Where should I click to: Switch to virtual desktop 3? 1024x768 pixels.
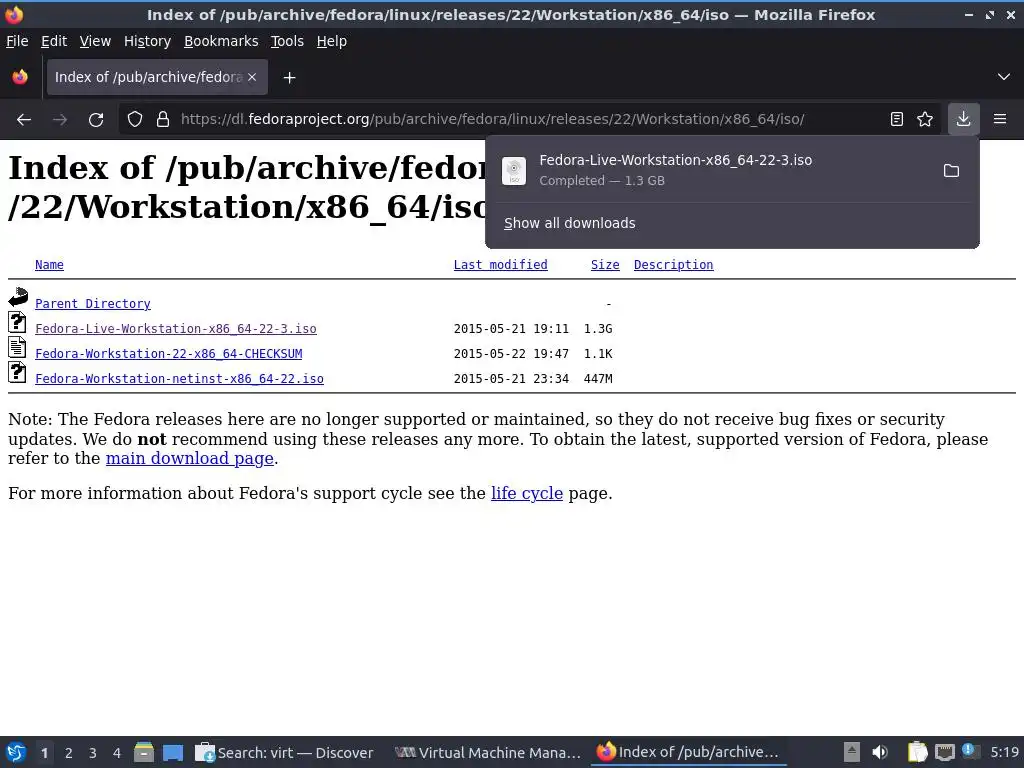click(x=93, y=753)
